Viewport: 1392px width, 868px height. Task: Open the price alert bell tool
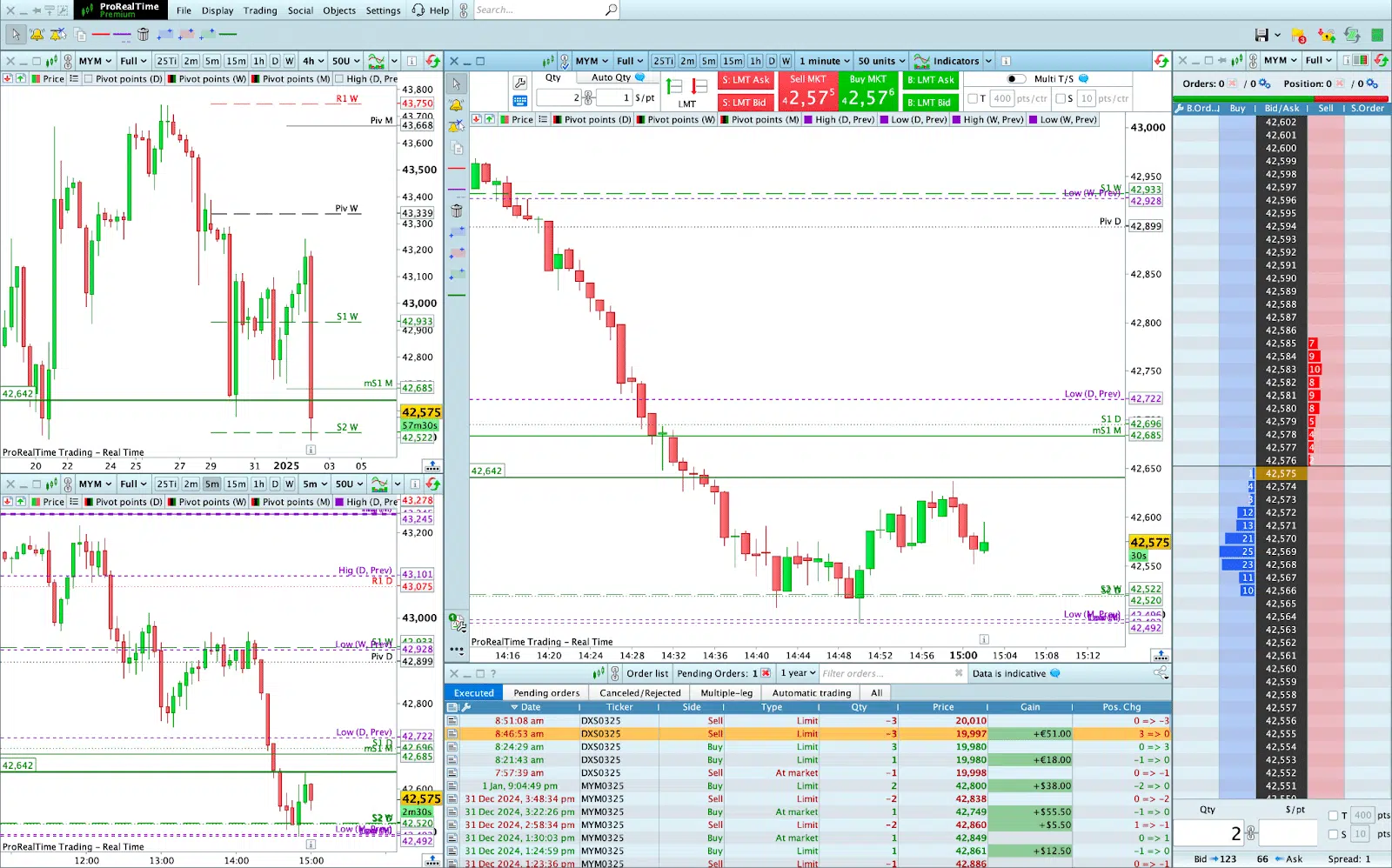(456, 103)
